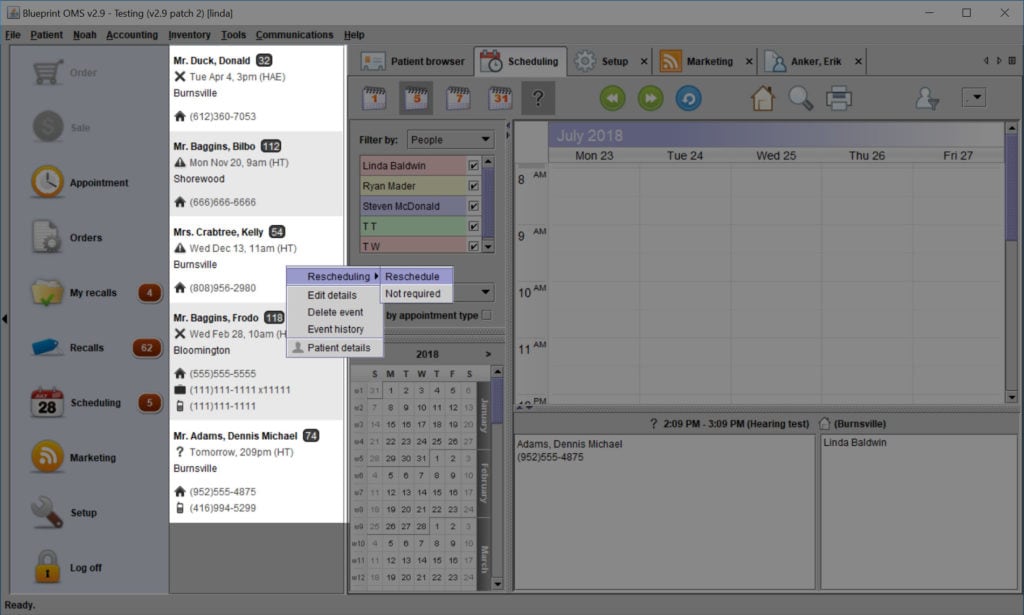Go to next year arrow beside 2018
1024x615 pixels.
(488, 354)
